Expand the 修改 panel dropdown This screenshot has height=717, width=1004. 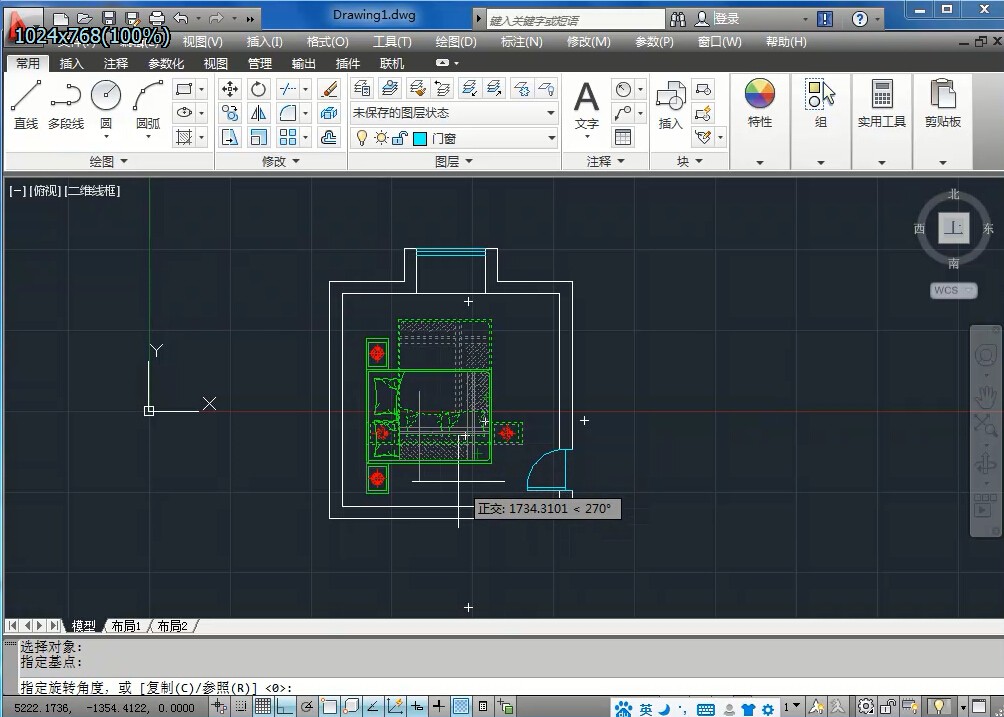pos(281,161)
